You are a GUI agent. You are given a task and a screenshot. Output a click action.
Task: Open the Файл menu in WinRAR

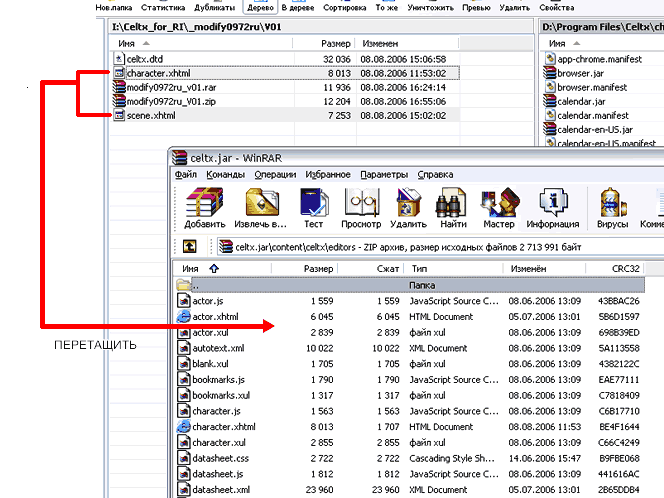point(186,174)
